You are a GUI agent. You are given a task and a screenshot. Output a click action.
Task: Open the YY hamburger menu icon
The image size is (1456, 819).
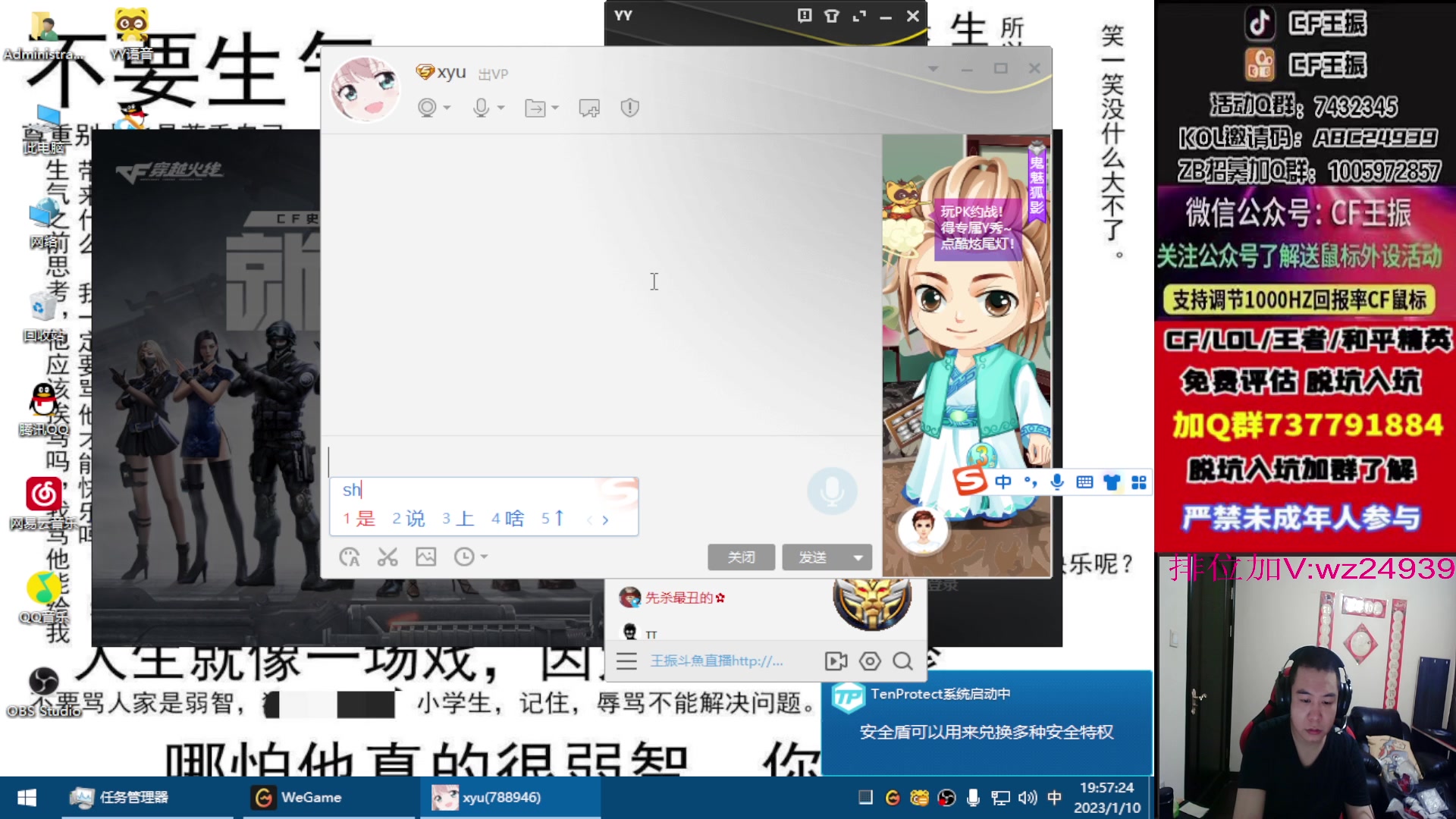pyautogui.click(x=626, y=661)
